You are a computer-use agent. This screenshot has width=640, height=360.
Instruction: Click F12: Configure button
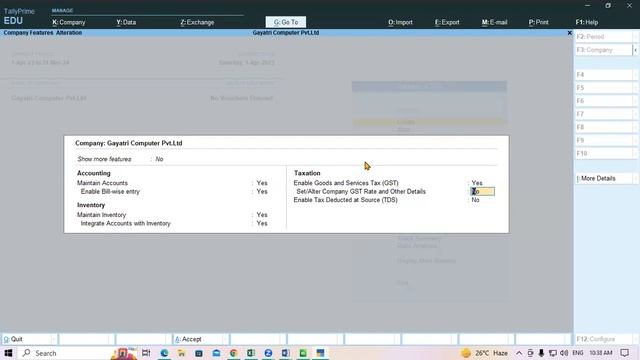point(605,339)
